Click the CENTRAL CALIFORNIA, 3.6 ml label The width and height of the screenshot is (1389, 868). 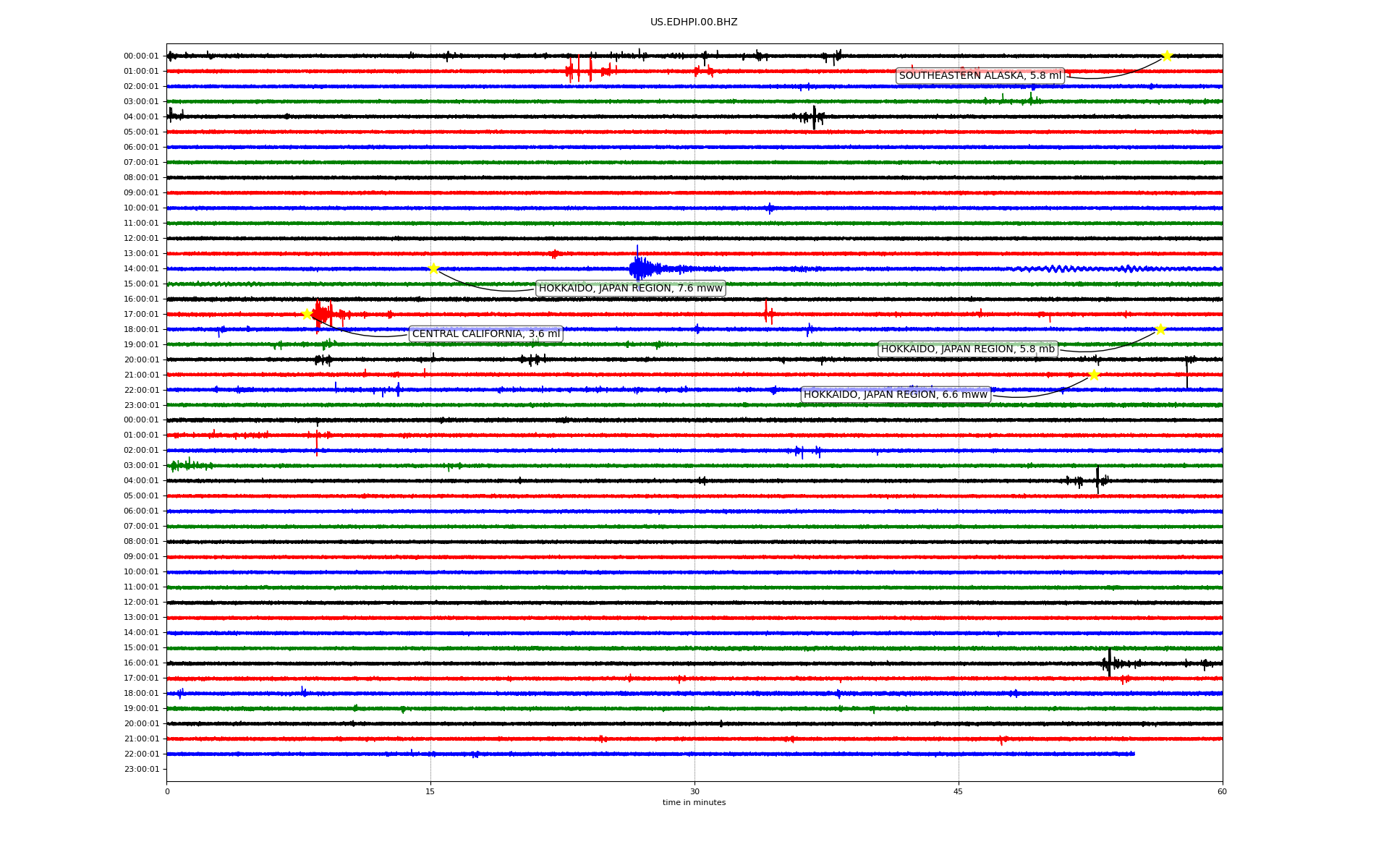(x=485, y=334)
